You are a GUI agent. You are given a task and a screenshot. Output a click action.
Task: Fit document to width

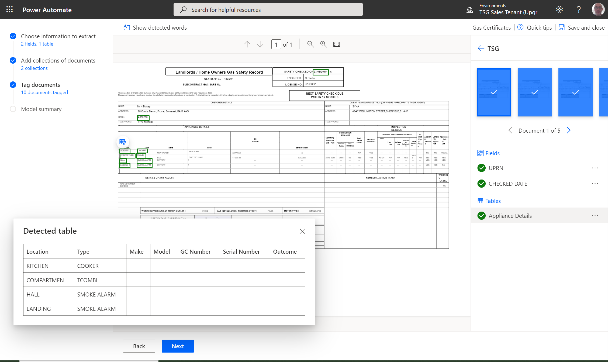(336, 44)
